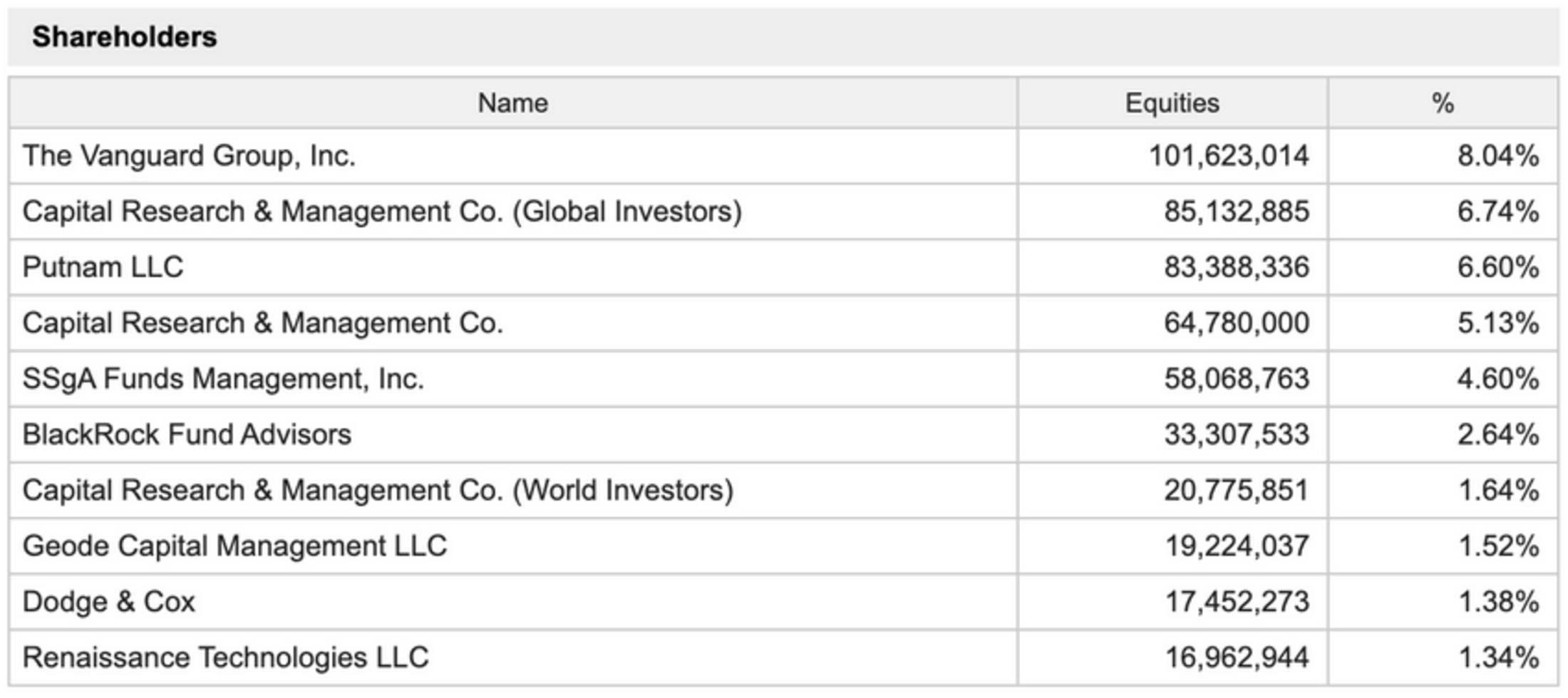
Task: Click the 83,388,336 equities value
Action: [1236, 267]
